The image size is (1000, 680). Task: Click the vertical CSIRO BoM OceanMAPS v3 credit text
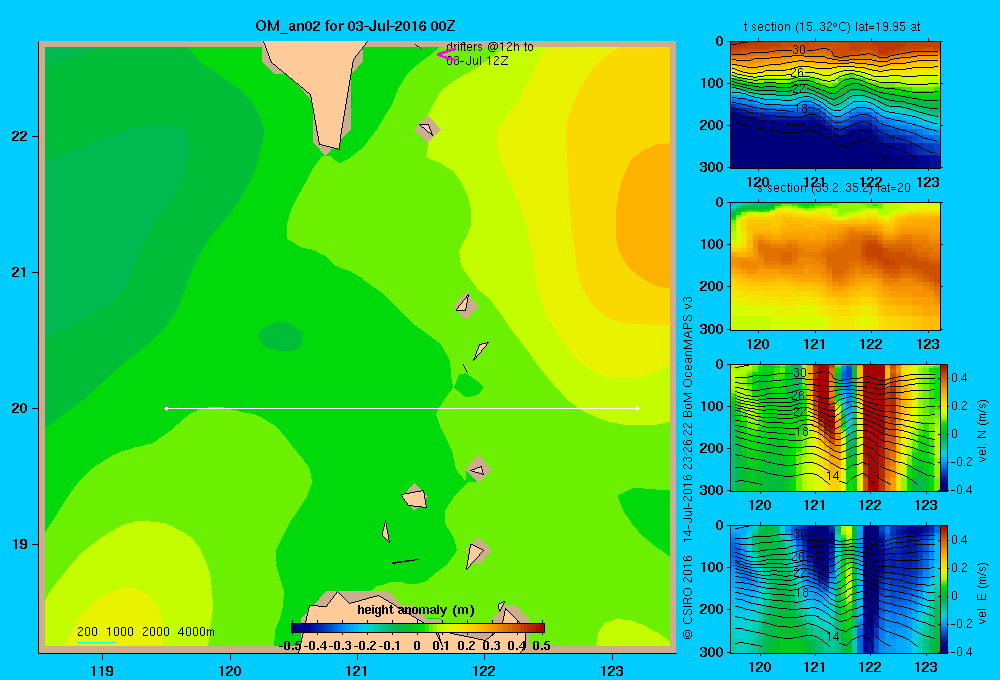[x=688, y=468]
